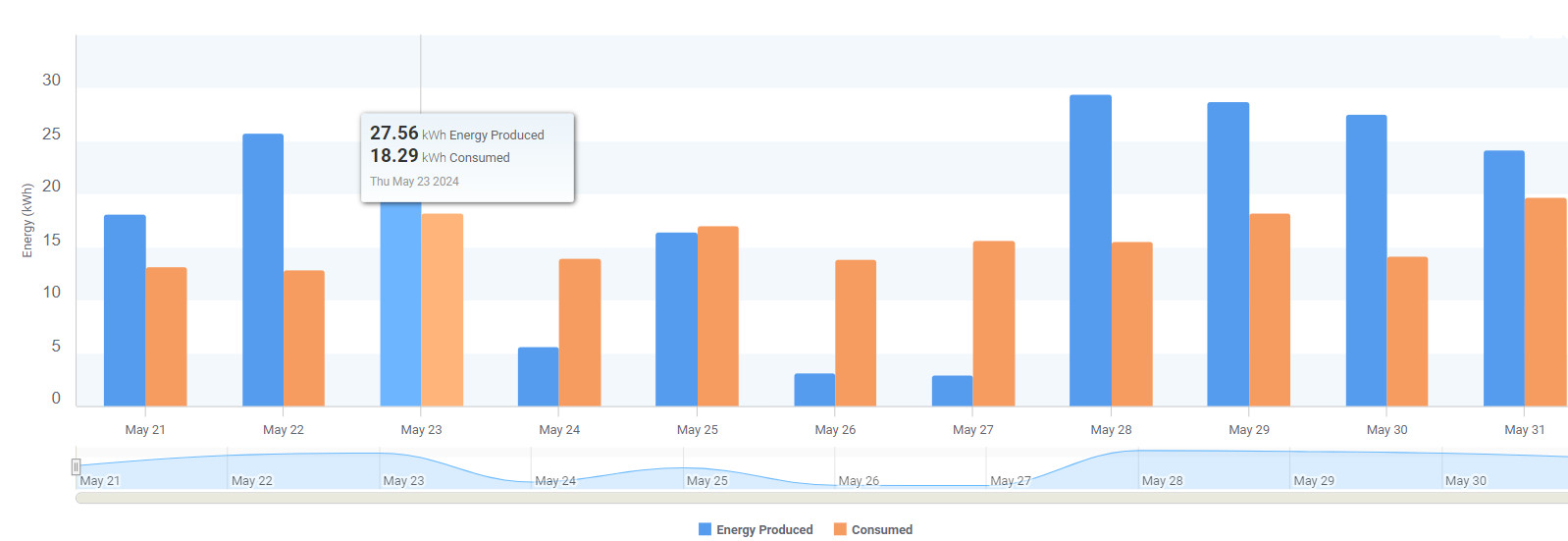Click the May 31 orange Consumed bar
The height and width of the screenshot is (541, 1568).
pyautogui.click(x=1544, y=301)
